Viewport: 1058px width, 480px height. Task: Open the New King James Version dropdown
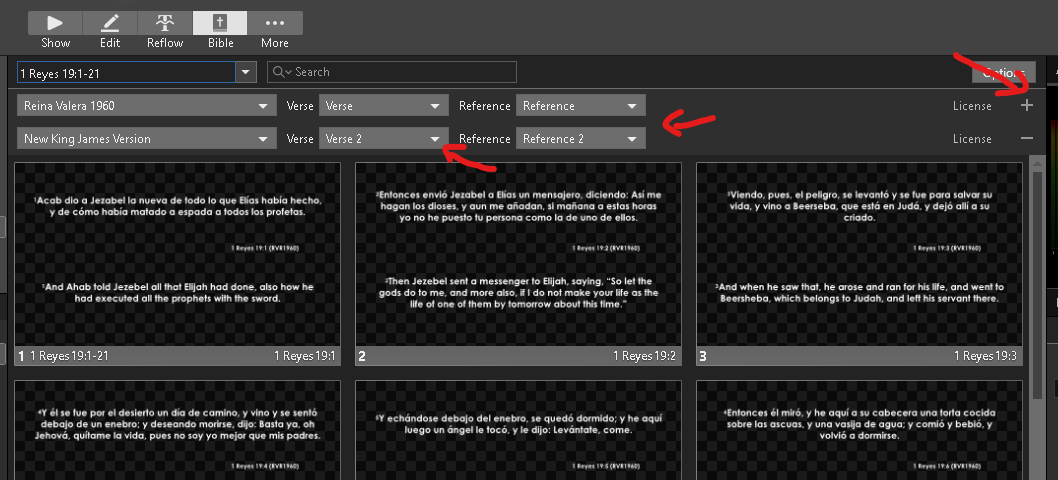click(x=146, y=138)
